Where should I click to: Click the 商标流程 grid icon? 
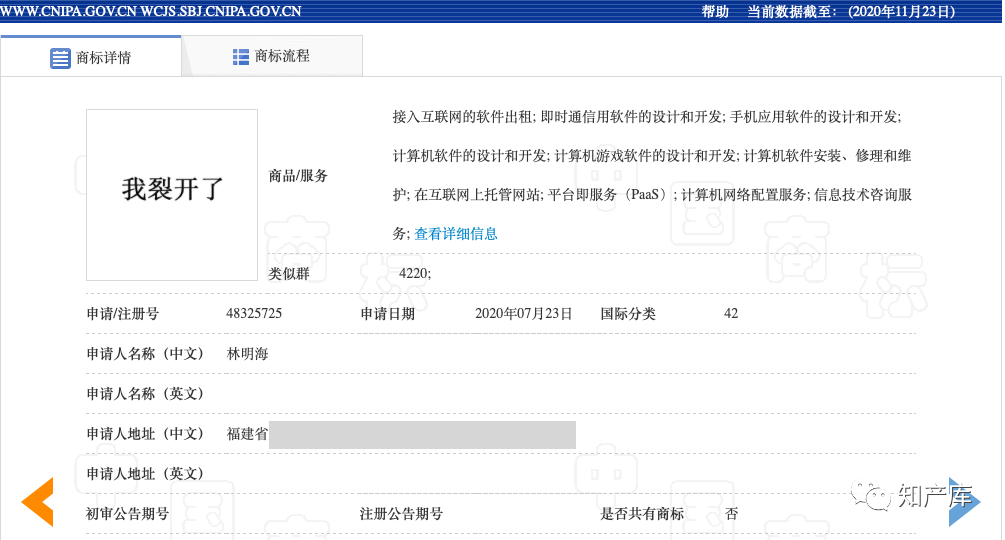pyautogui.click(x=241, y=57)
